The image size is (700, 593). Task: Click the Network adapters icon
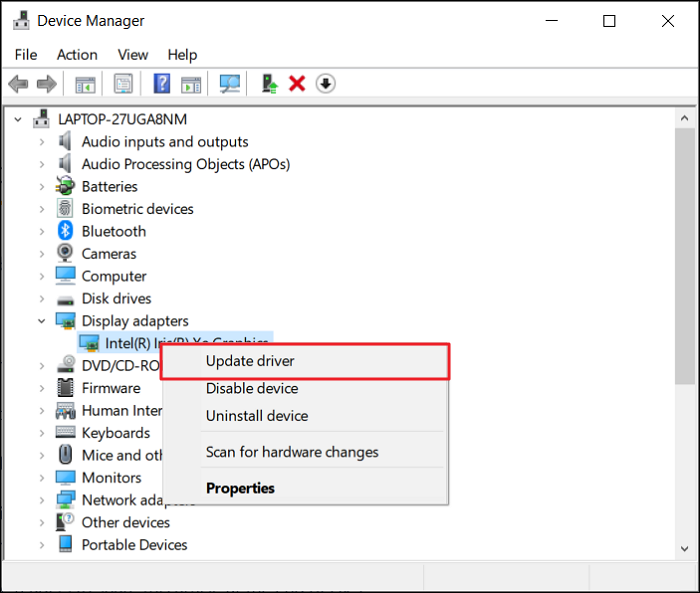click(65, 500)
